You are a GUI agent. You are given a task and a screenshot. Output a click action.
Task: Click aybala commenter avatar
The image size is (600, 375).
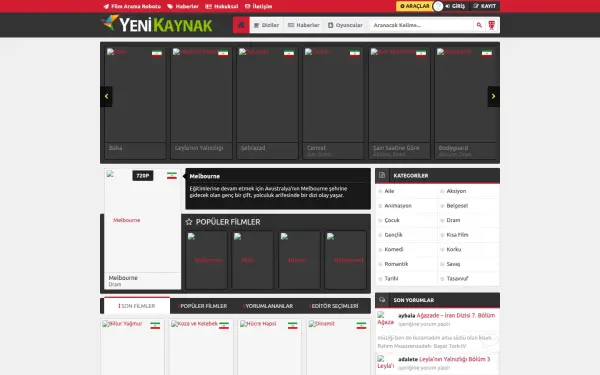386,319
